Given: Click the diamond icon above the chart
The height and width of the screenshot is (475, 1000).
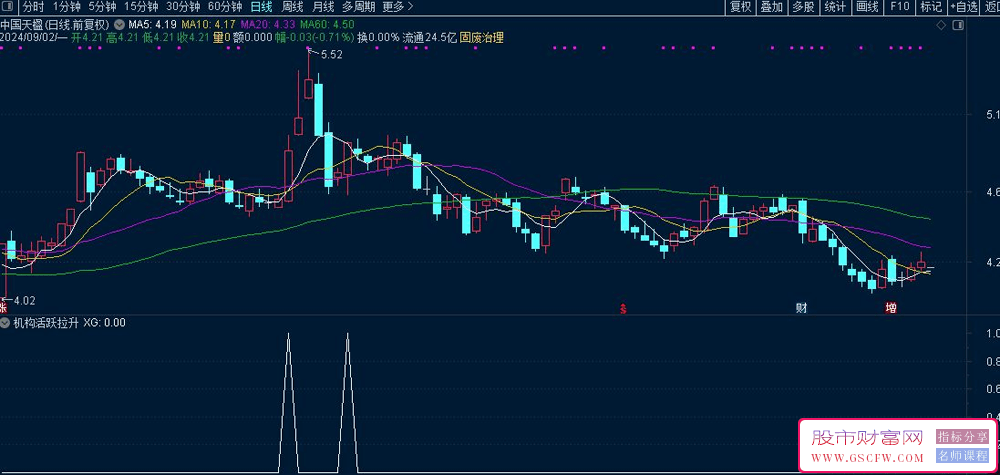Looking at the screenshot, I should 941,25.
